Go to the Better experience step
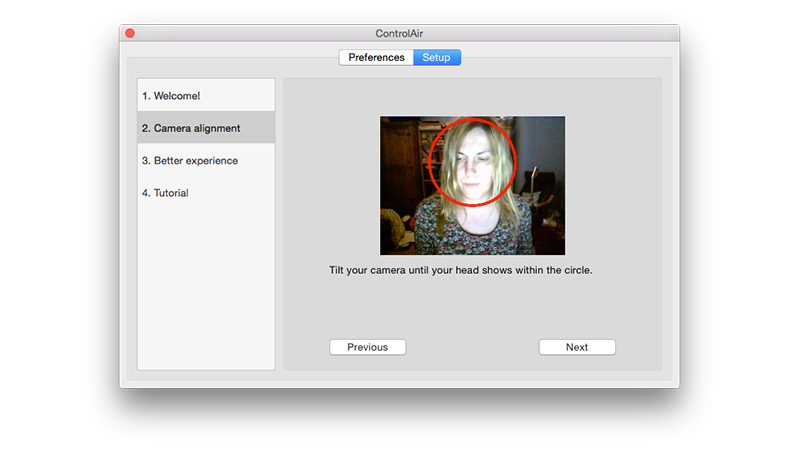The image size is (800, 450). (x=206, y=161)
